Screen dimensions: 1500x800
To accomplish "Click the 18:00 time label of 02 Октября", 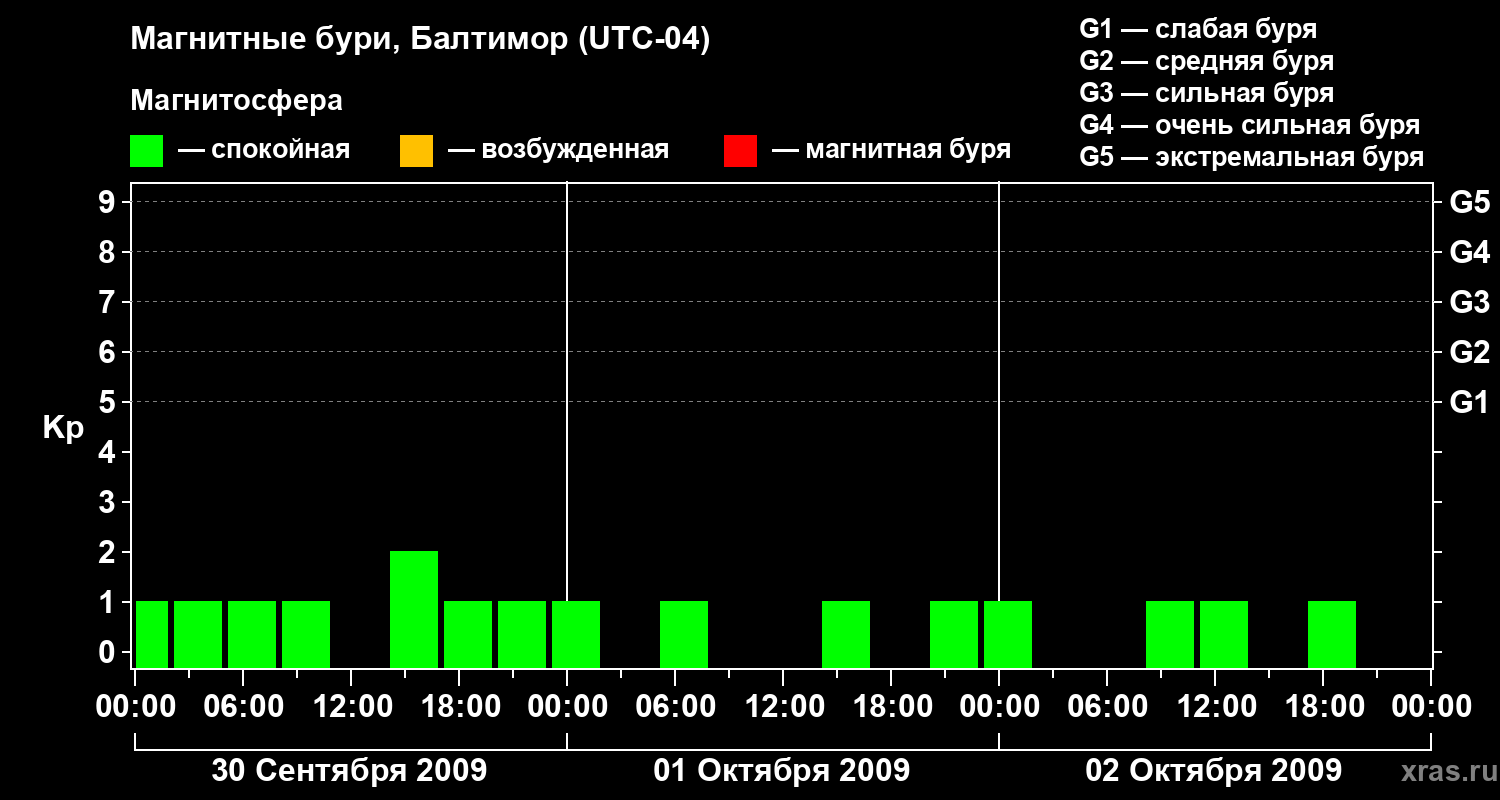I will point(1323,706).
